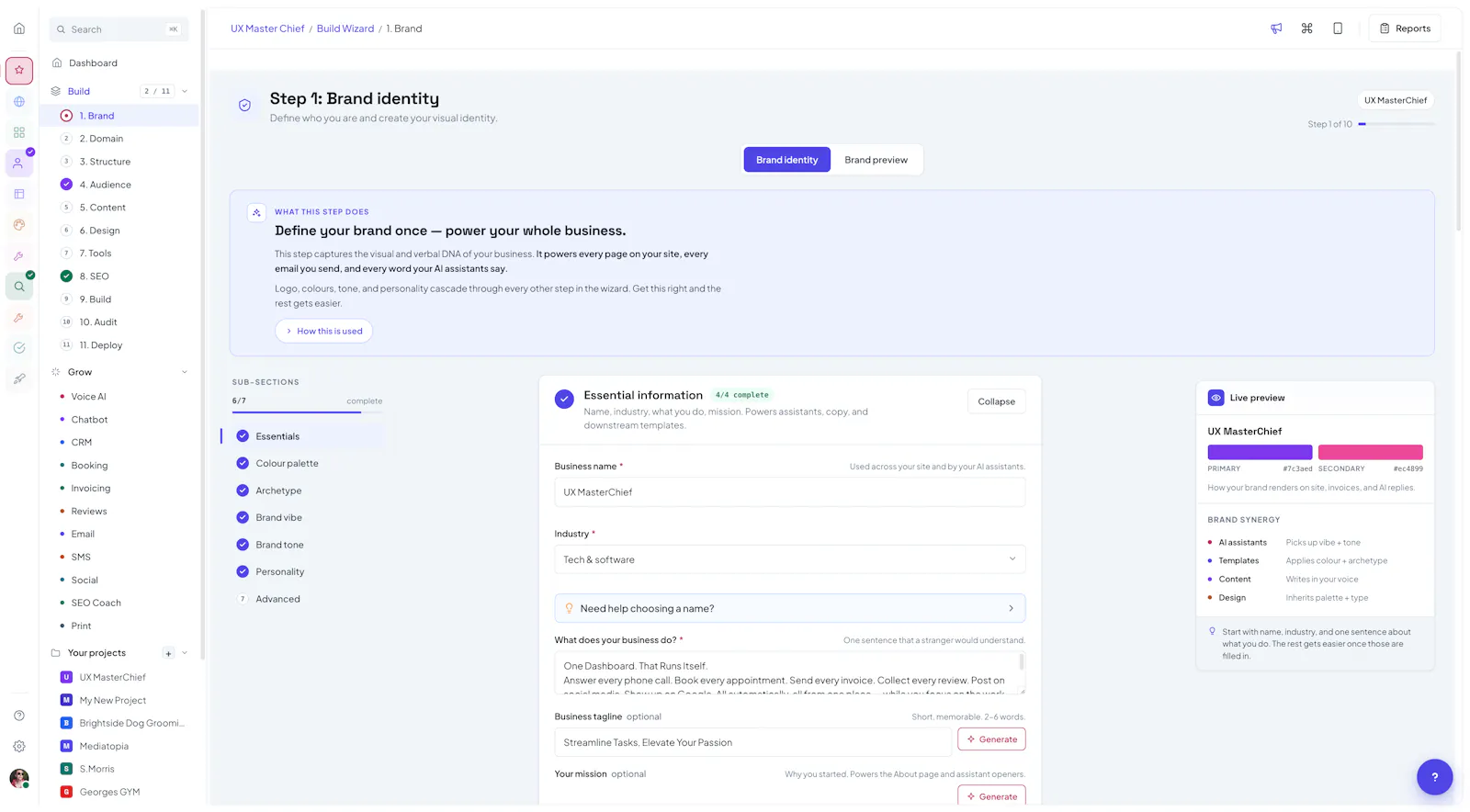Open the Industry dropdown showing Tech & software
Image resolution: width=1470 pixels, height=812 pixels.
coord(789,559)
